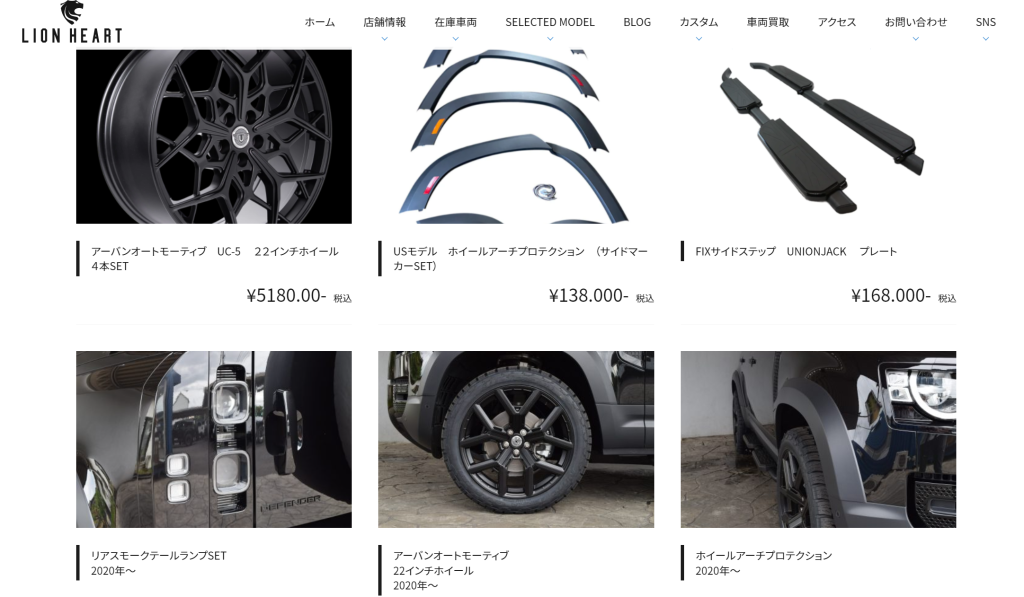Open the ホイールアーチプロテクション fender photo

[x=818, y=440]
